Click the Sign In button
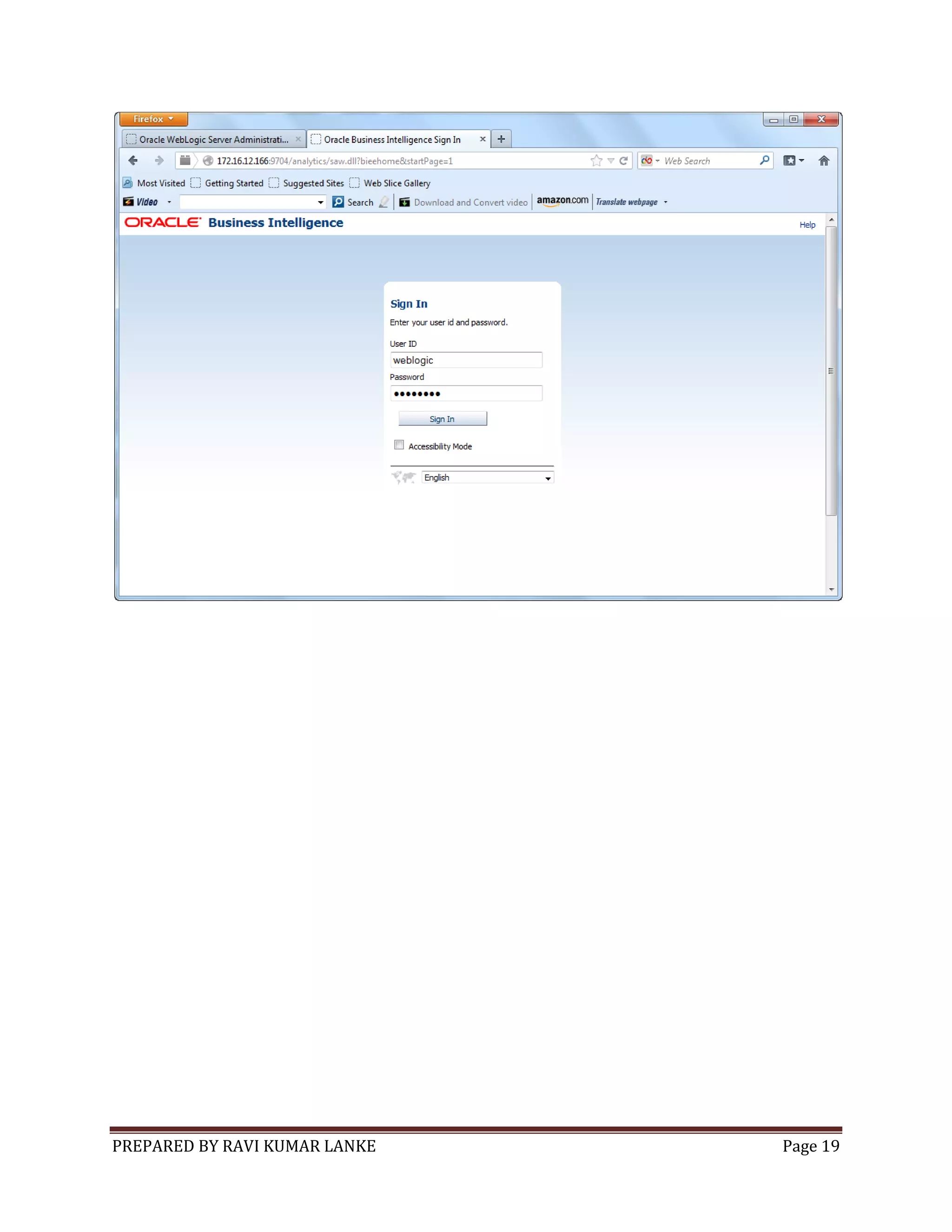Screen dimensions: 952x1232 pyautogui.click(x=442, y=418)
